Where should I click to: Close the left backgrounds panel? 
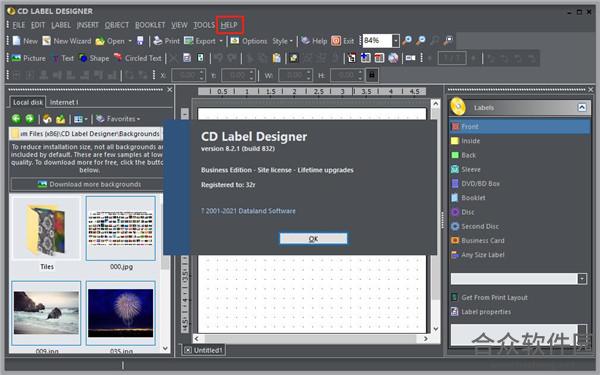170,90
